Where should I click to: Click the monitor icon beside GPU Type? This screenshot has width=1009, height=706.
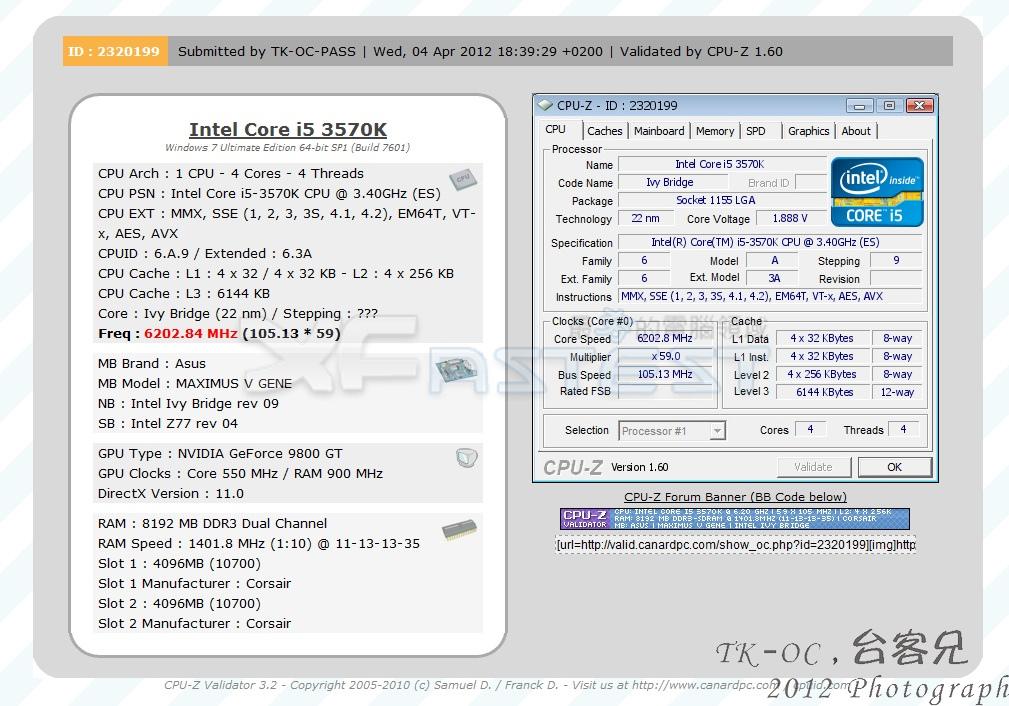click(467, 458)
